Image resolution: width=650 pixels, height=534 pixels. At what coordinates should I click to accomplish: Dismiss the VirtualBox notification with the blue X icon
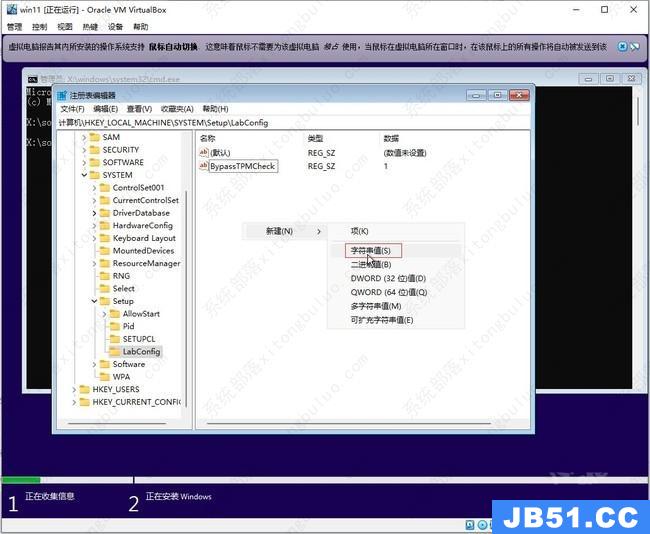click(623, 47)
